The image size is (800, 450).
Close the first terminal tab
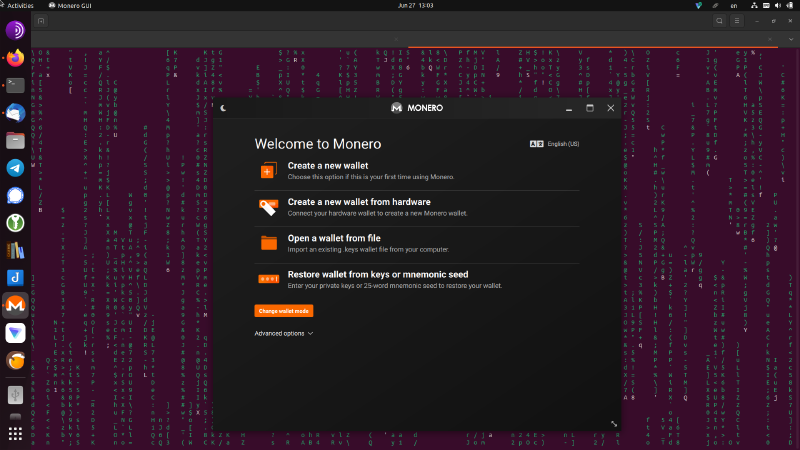click(x=396, y=39)
